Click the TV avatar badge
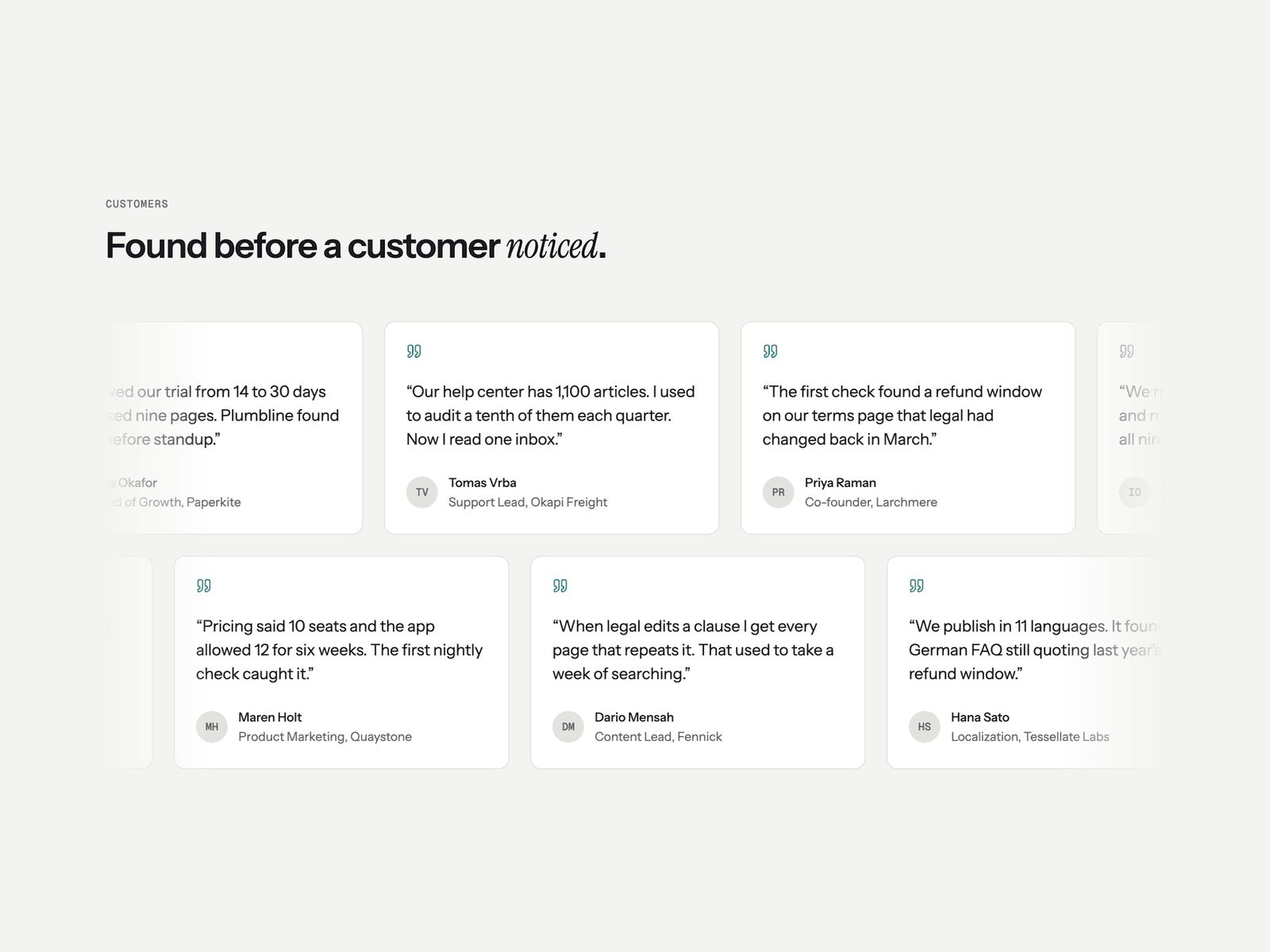This screenshot has height=952, width=1270. point(421,492)
